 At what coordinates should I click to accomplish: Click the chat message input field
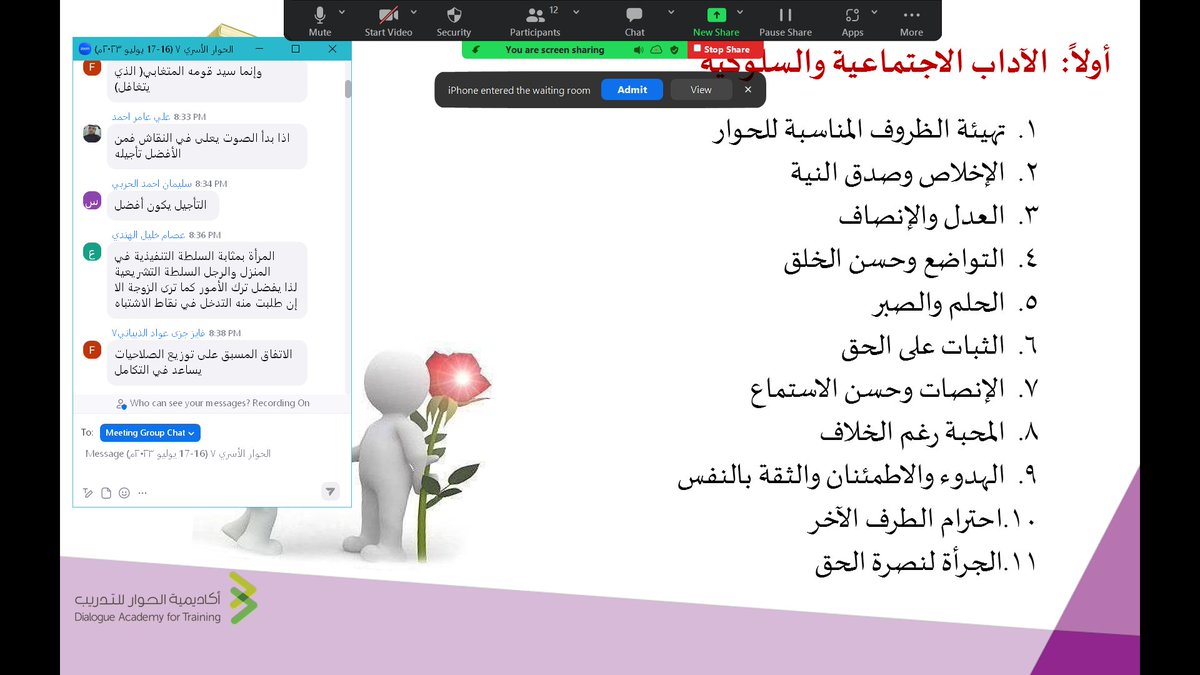tap(212, 454)
